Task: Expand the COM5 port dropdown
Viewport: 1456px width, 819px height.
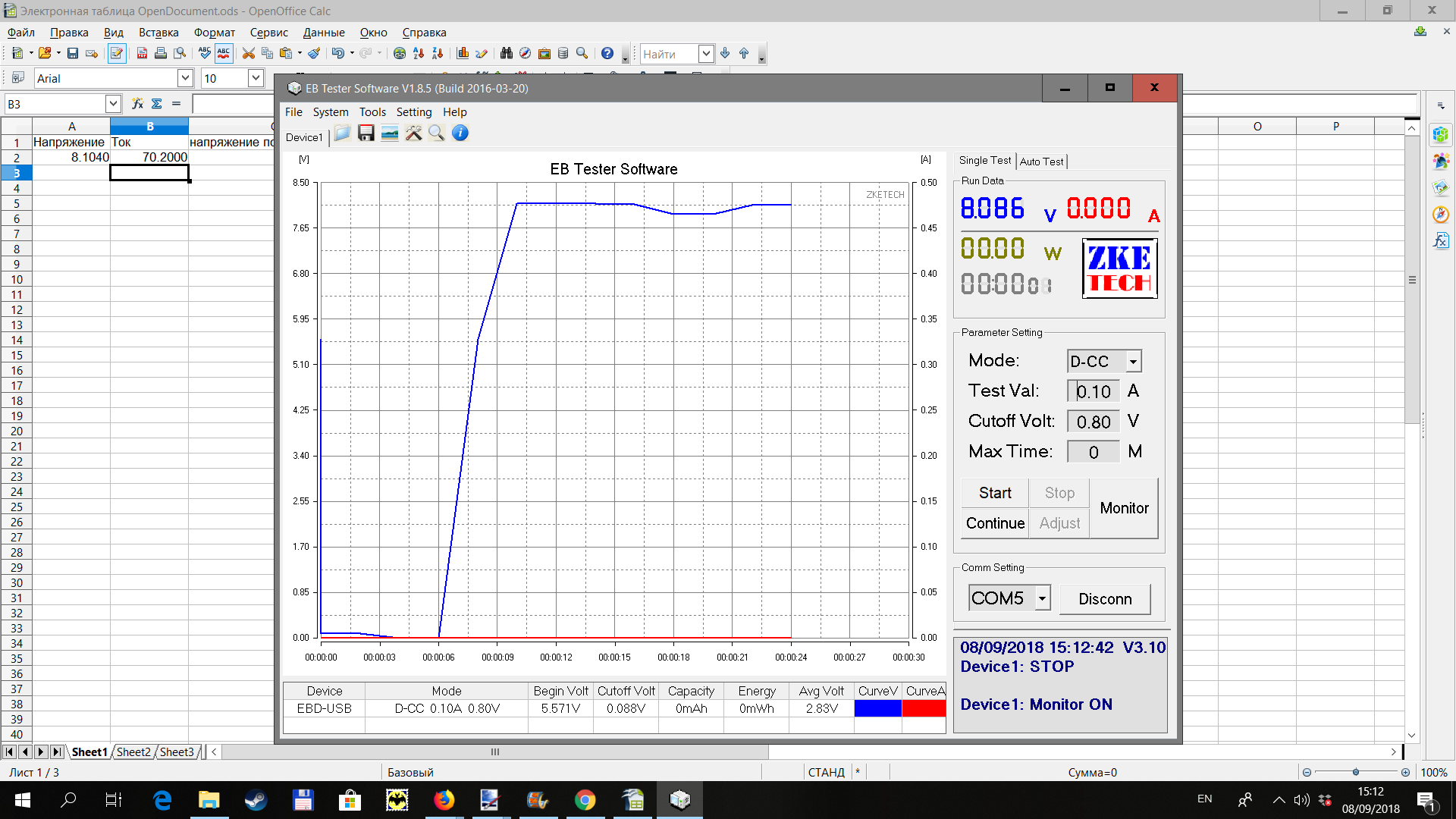Action: (x=1042, y=598)
